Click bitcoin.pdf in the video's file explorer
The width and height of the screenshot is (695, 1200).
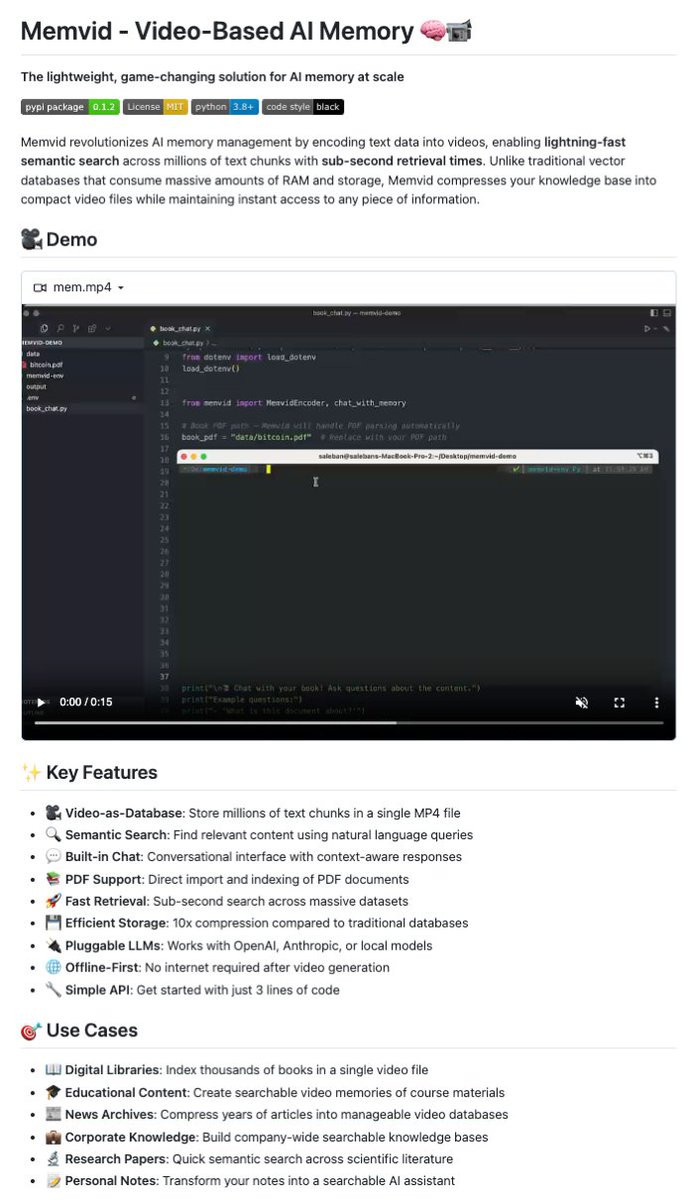point(46,365)
